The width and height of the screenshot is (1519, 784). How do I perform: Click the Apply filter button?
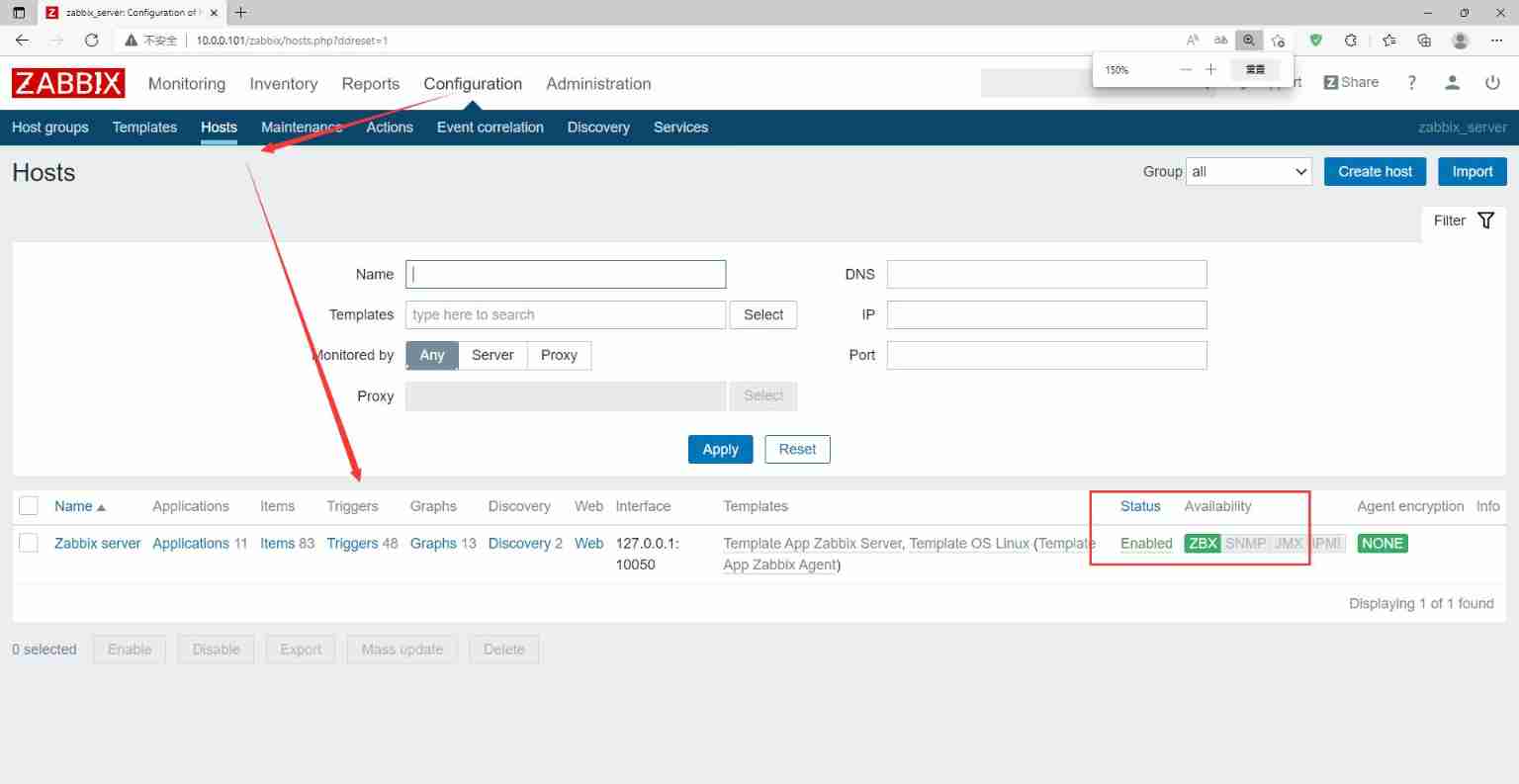click(720, 449)
